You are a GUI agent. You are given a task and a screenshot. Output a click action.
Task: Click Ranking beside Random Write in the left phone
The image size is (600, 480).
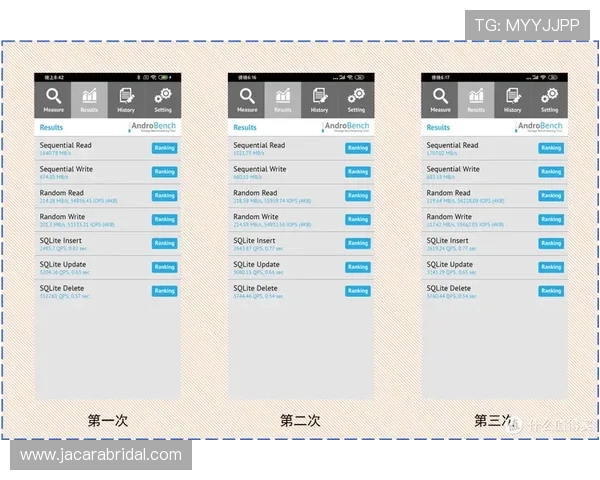point(164,220)
